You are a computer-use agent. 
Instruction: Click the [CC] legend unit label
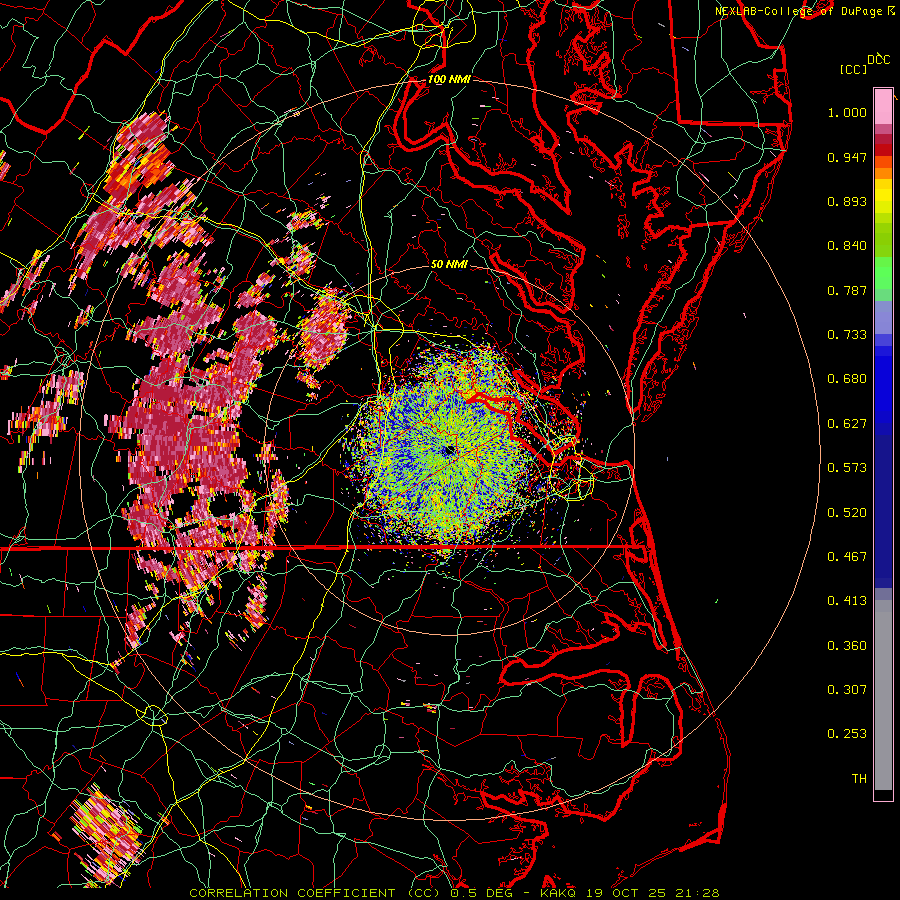(854, 69)
